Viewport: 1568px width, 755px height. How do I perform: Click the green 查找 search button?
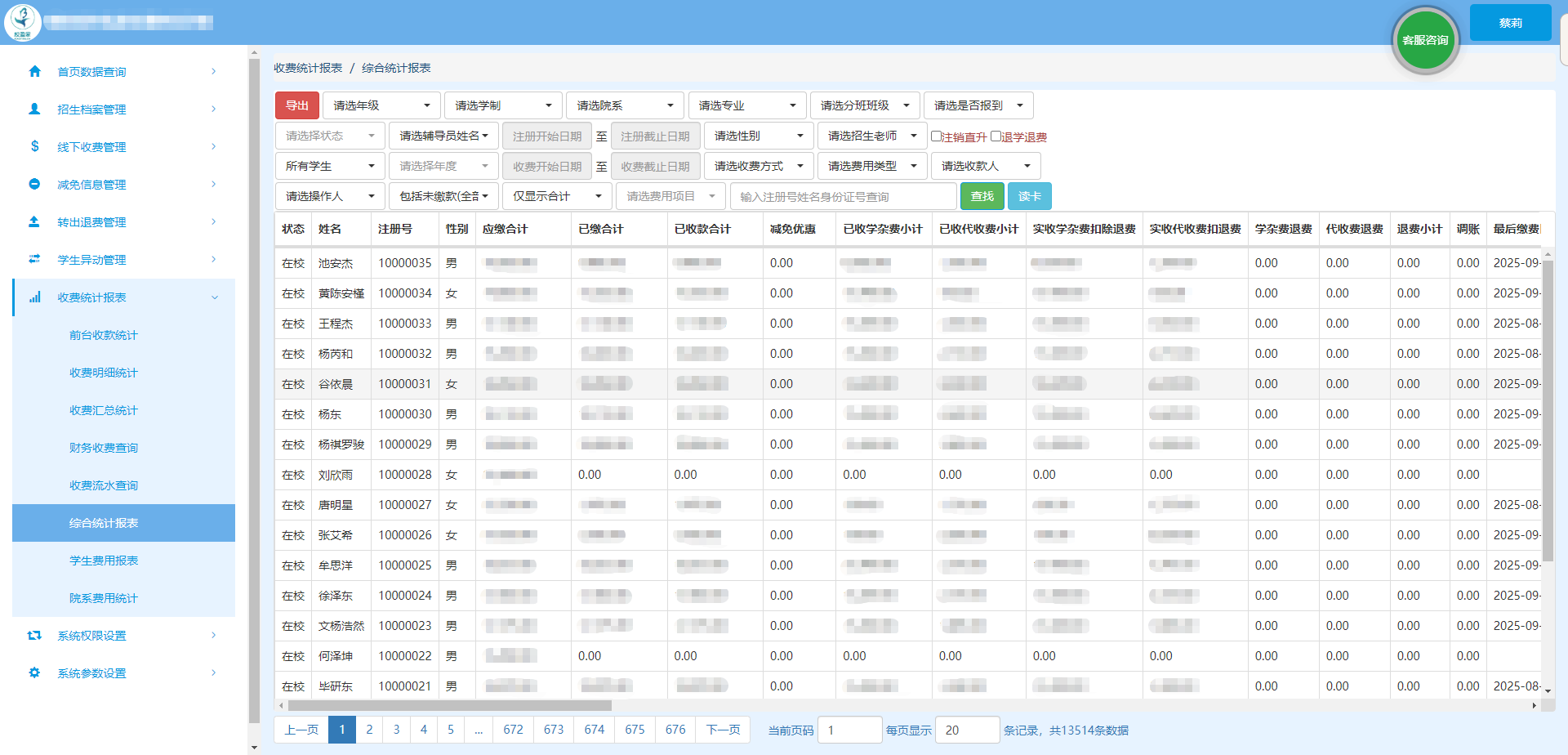982,197
